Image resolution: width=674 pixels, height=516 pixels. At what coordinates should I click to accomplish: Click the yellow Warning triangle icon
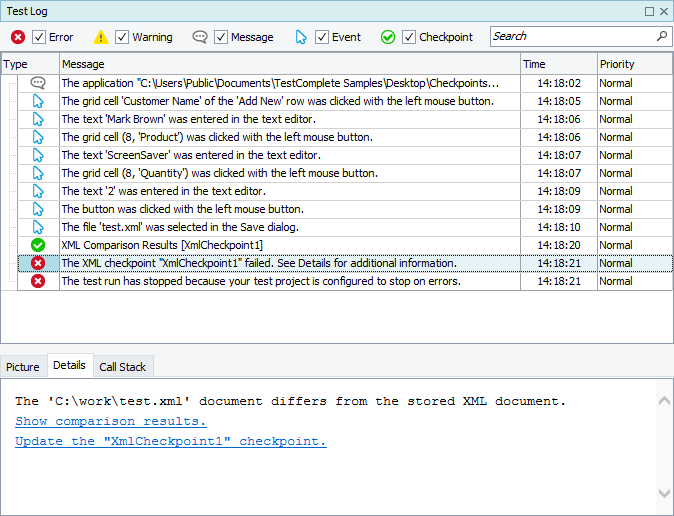(101, 37)
